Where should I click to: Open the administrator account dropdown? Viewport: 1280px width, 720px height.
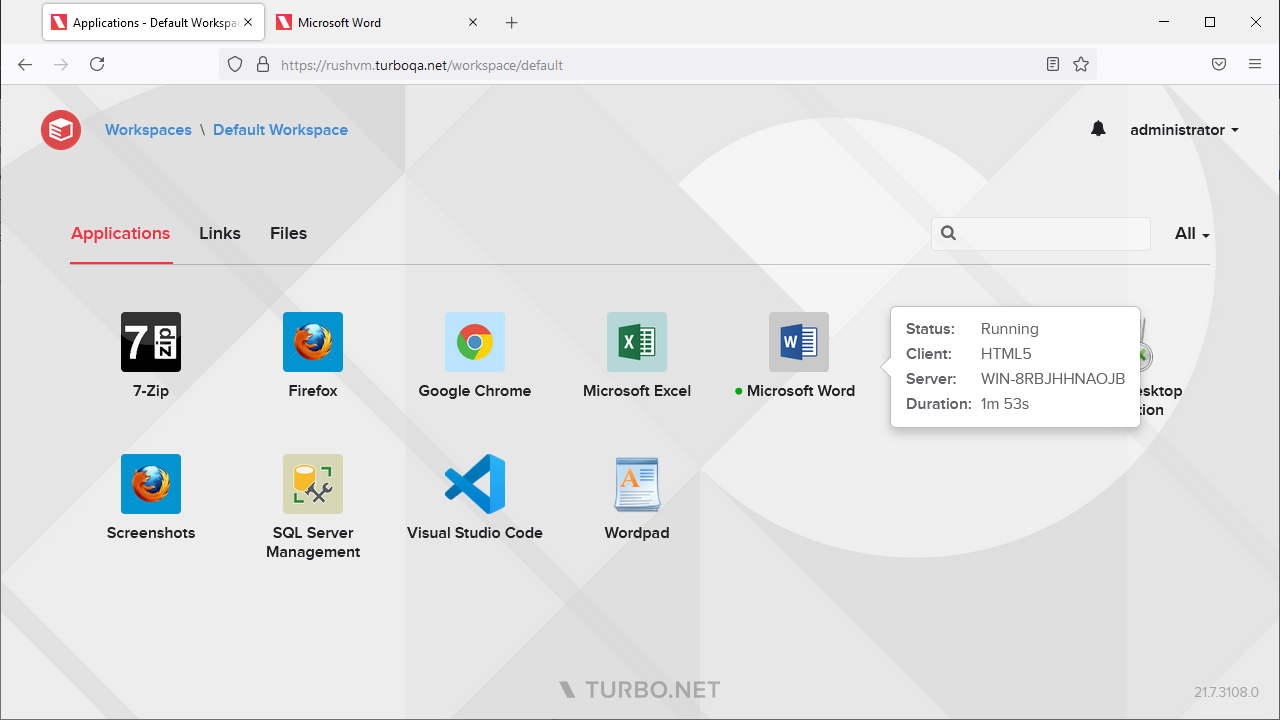pos(1184,129)
